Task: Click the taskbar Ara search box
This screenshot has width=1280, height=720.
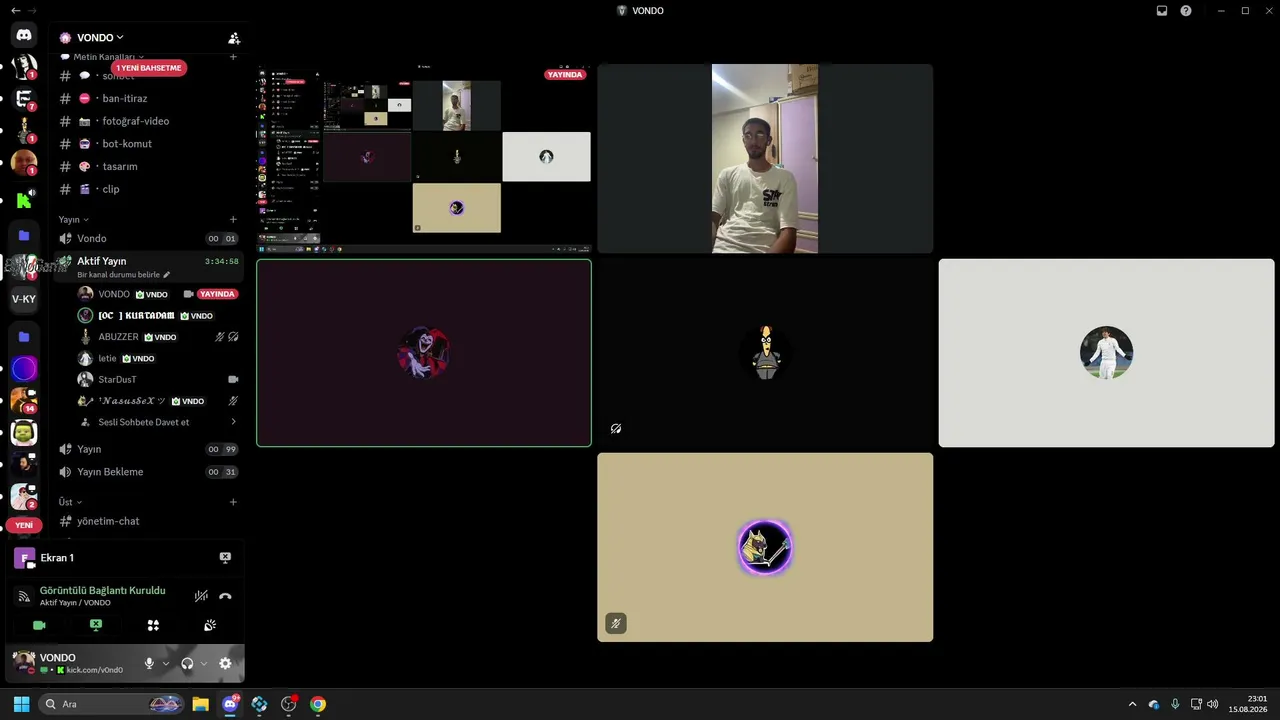Action: point(112,704)
